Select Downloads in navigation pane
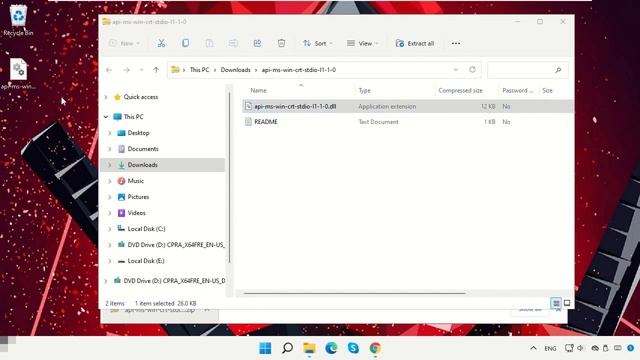 point(142,165)
